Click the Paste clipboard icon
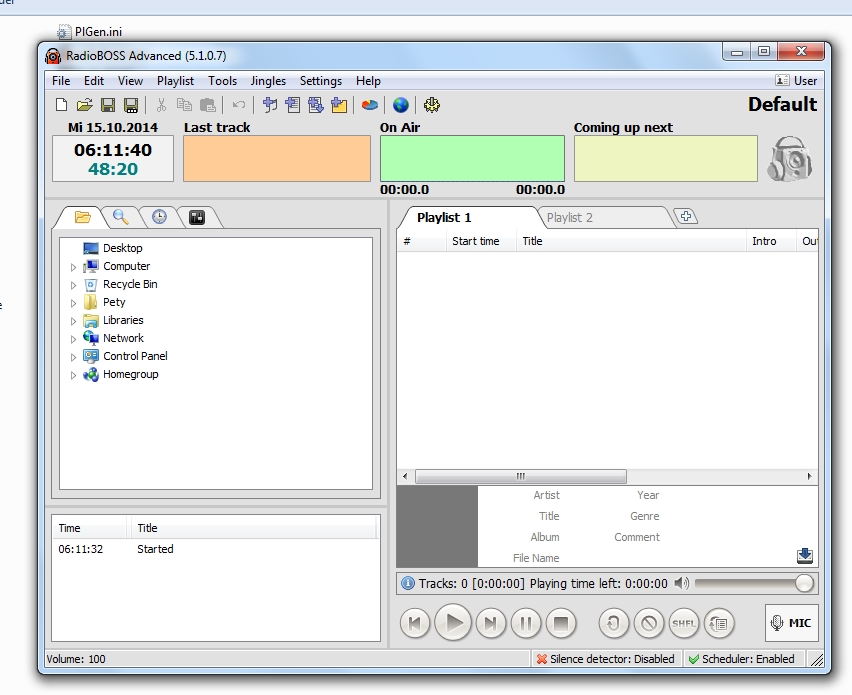852x695 pixels. pos(208,105)
